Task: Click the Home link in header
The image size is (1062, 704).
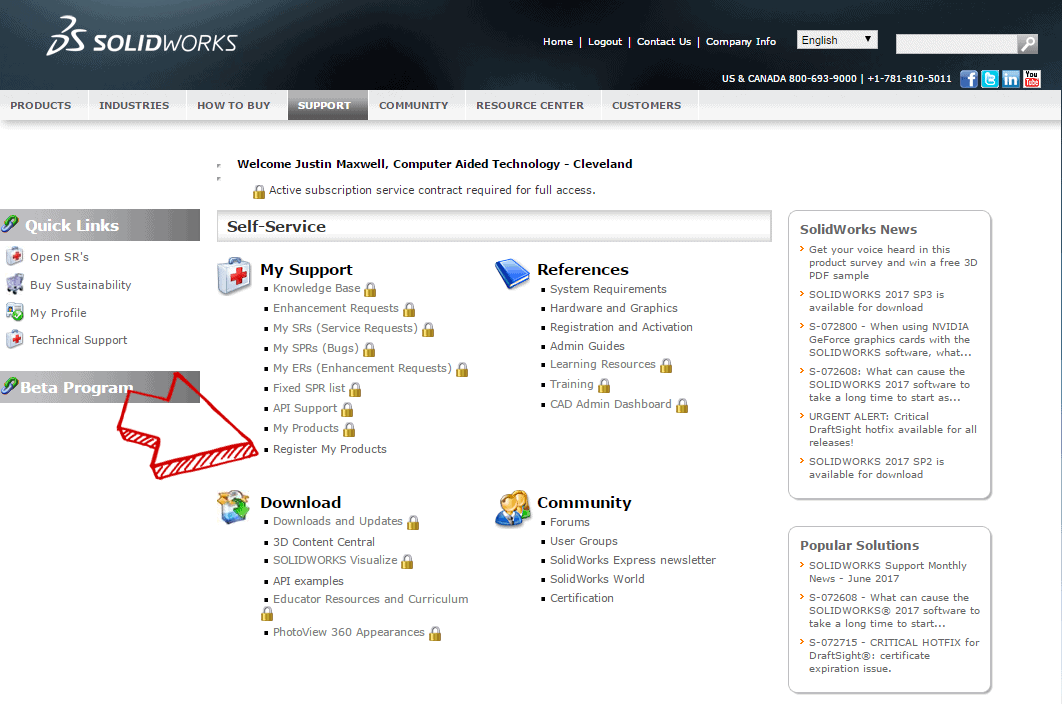Action: click(558, 41)
